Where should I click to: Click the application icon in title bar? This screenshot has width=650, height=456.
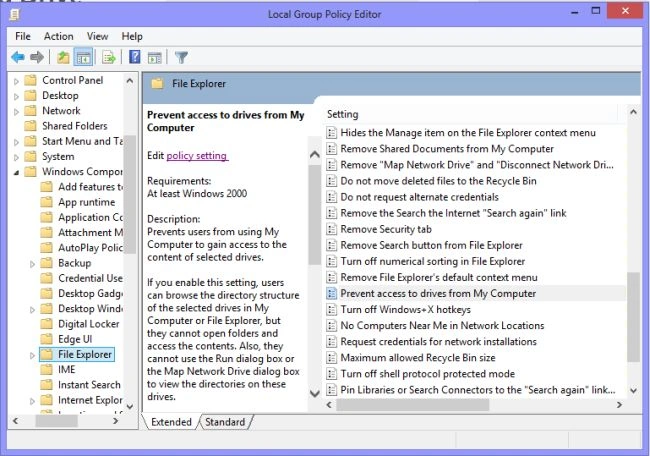click(15, 15)
